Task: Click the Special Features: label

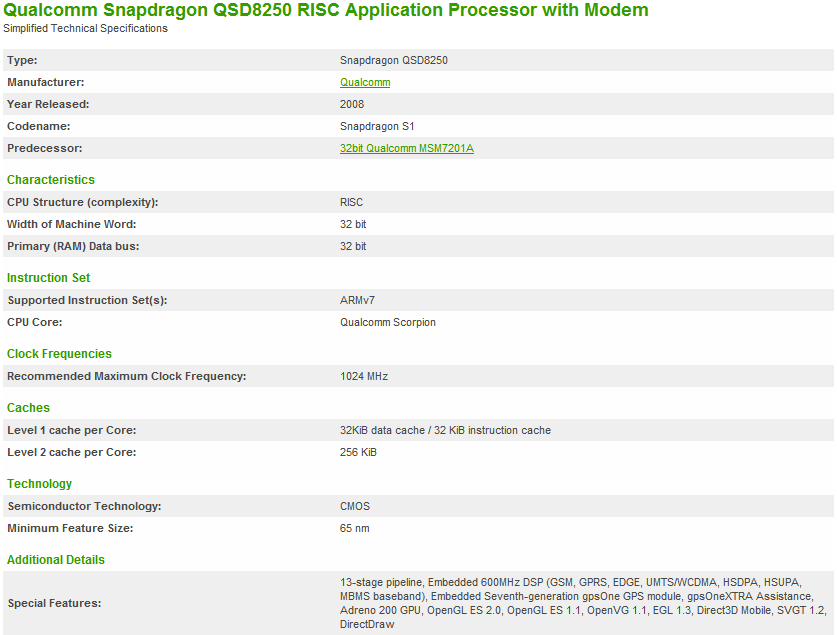Action: [x=54, y=604]
